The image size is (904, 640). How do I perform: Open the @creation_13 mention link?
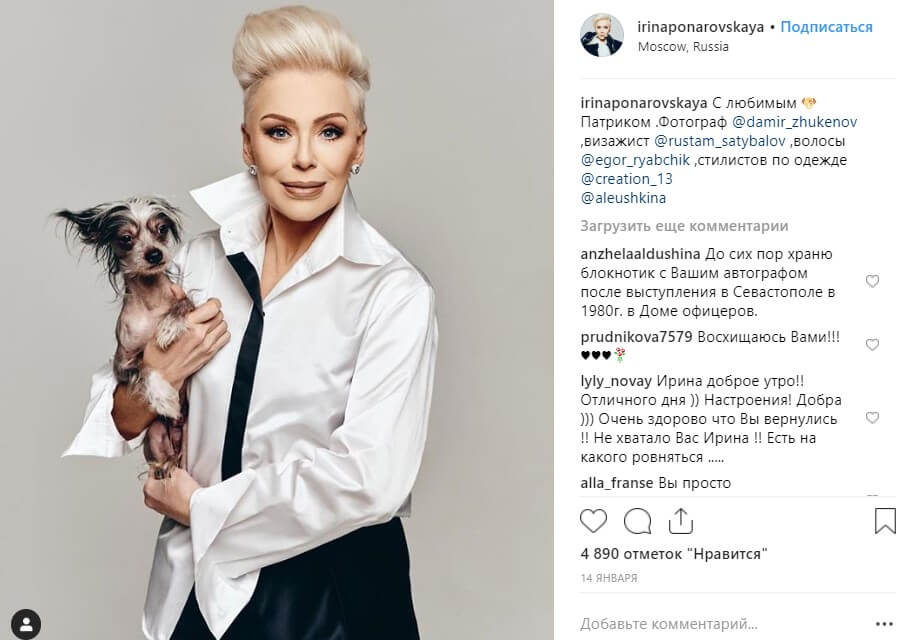point(627,179)
